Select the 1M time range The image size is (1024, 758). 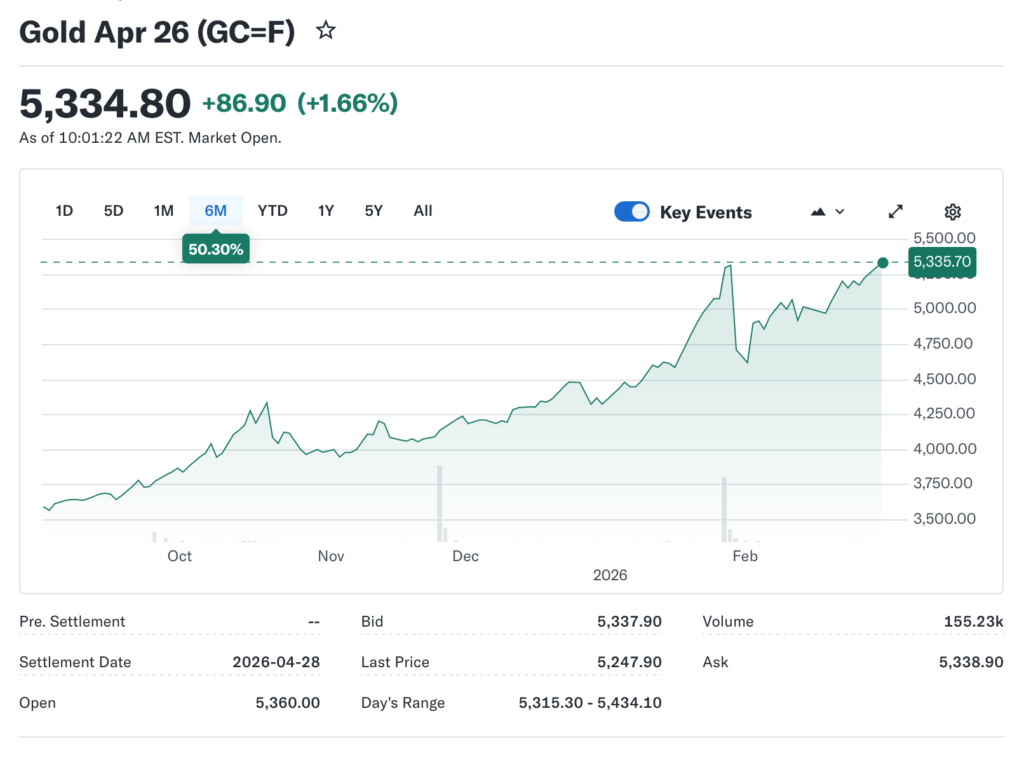[164, 211]
